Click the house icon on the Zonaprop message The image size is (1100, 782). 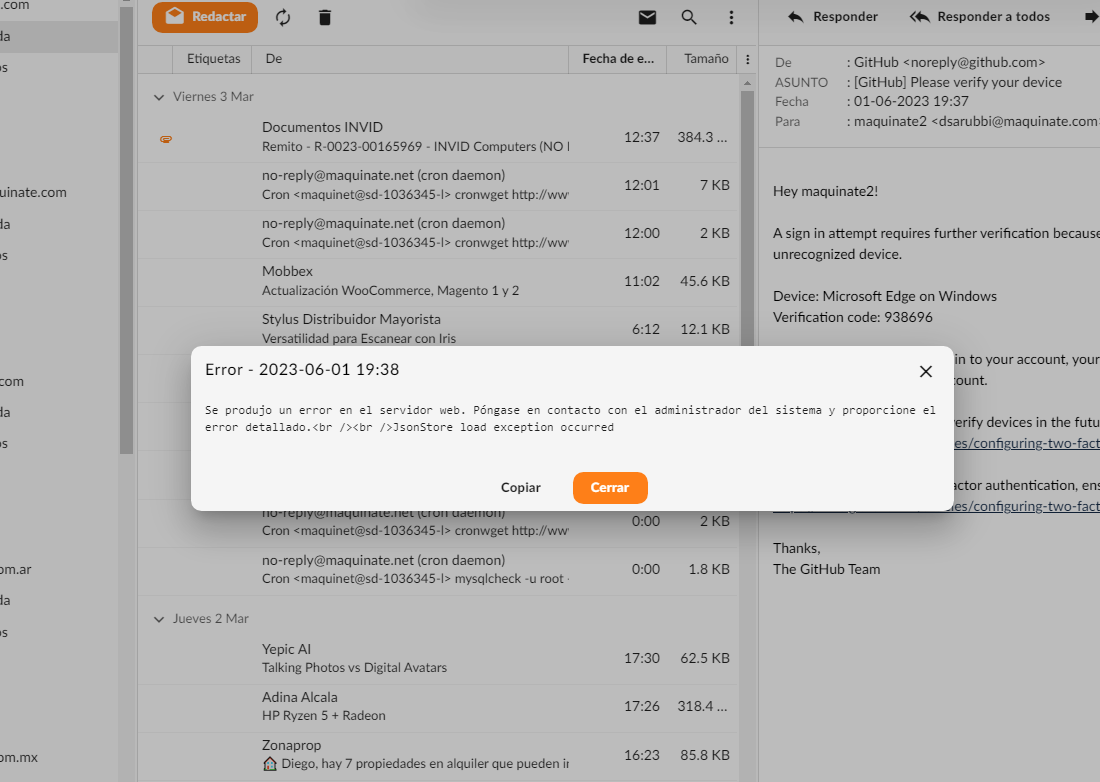pyautogui.click(x=267, y=763)
